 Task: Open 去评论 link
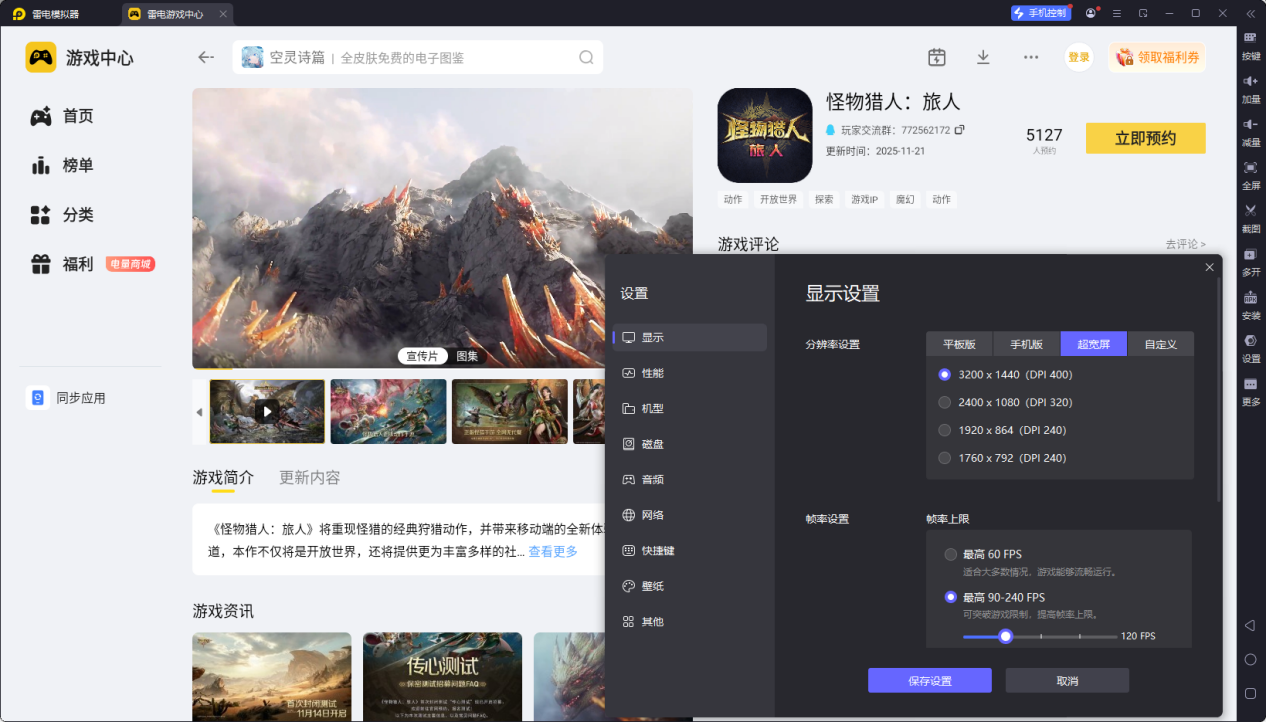(1185, 244)
